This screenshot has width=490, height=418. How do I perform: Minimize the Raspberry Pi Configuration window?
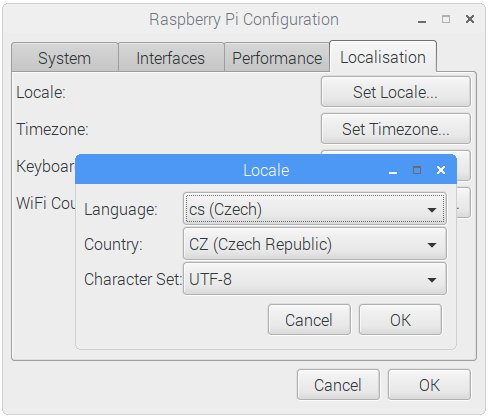[422, 21]
